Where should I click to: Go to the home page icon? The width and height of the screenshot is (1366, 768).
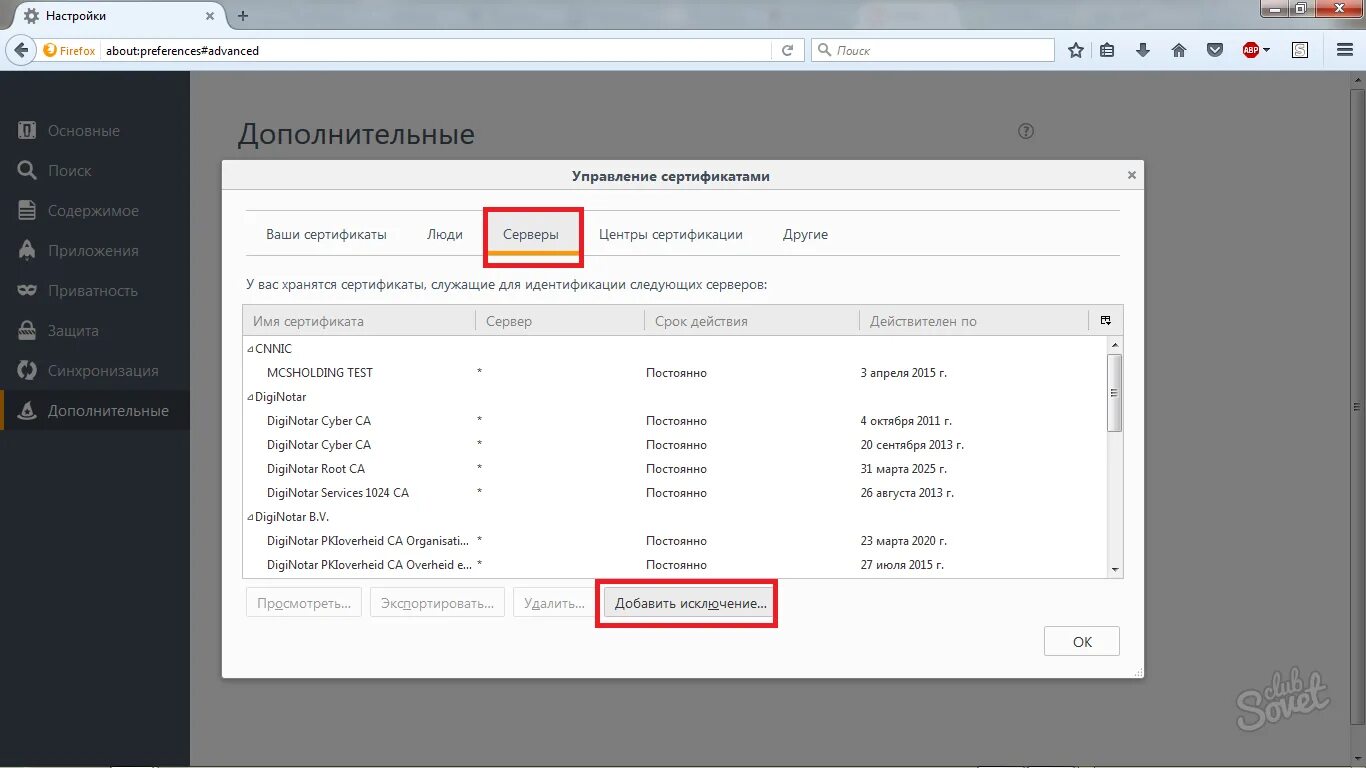(x=1179, y=50)
